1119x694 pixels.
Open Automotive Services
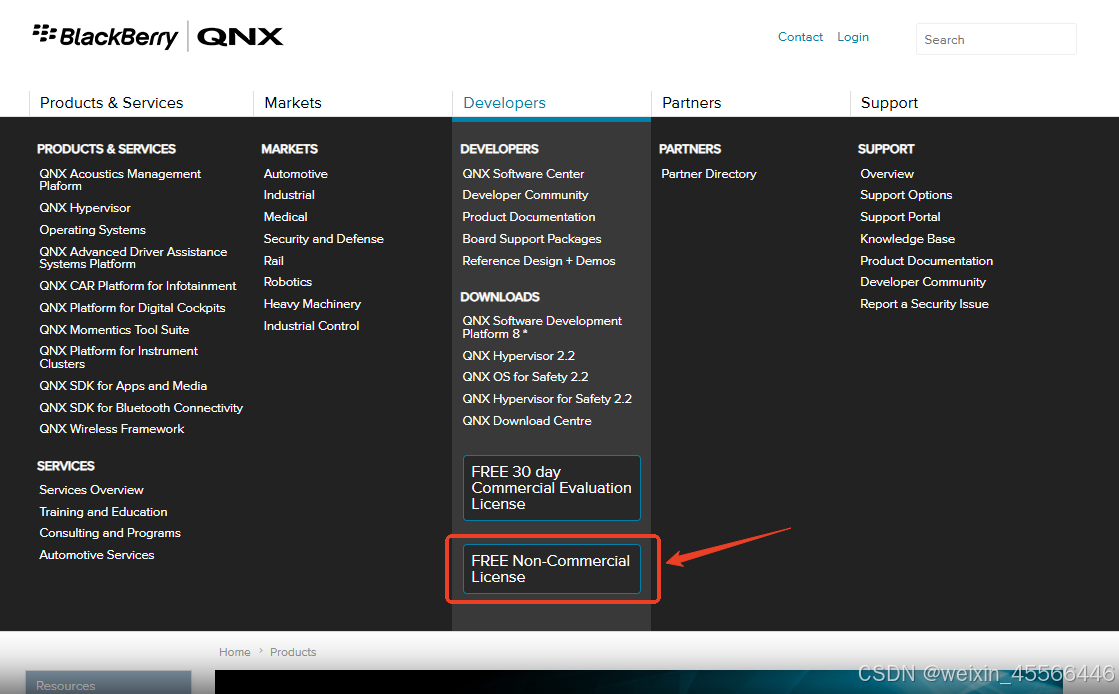[x=96, y=555]
